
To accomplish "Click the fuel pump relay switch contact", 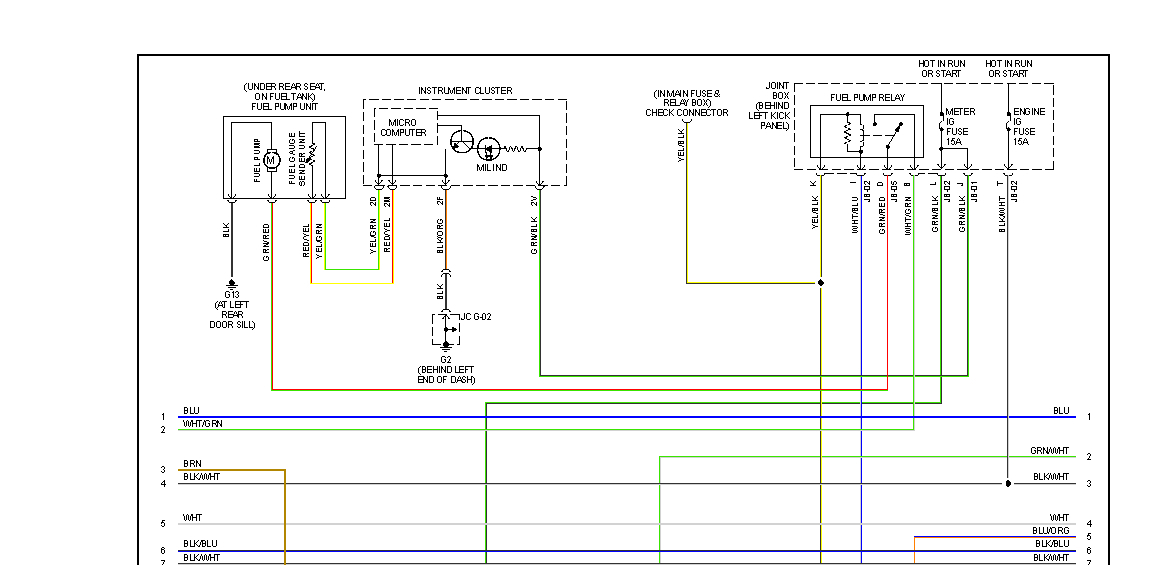I will pyautogui.click(x=893, y=135).
